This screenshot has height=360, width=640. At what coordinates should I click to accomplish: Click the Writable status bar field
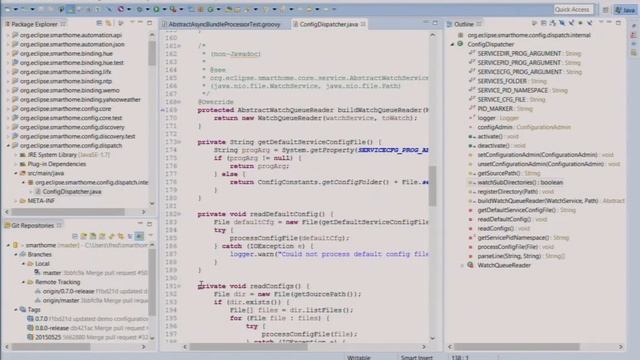(359, 357)
